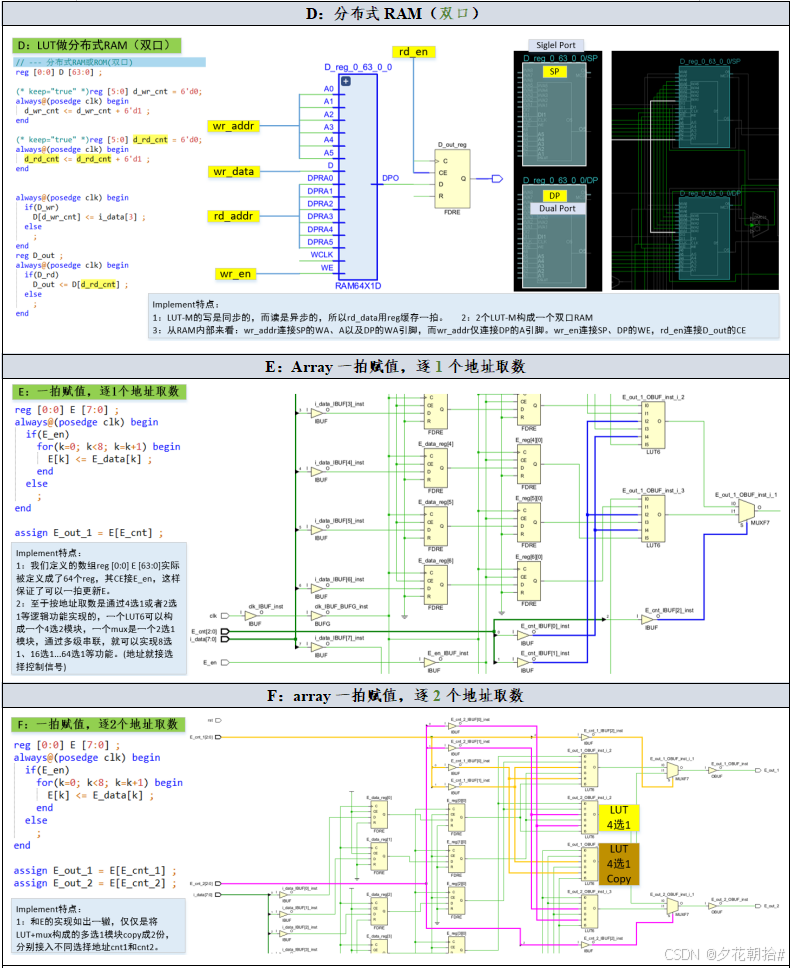The height and width of the screenshot is (968, 792).
Task: Click the E_cnt_IBUF[2]_inst buffer symbol
Action: (648, 619)
